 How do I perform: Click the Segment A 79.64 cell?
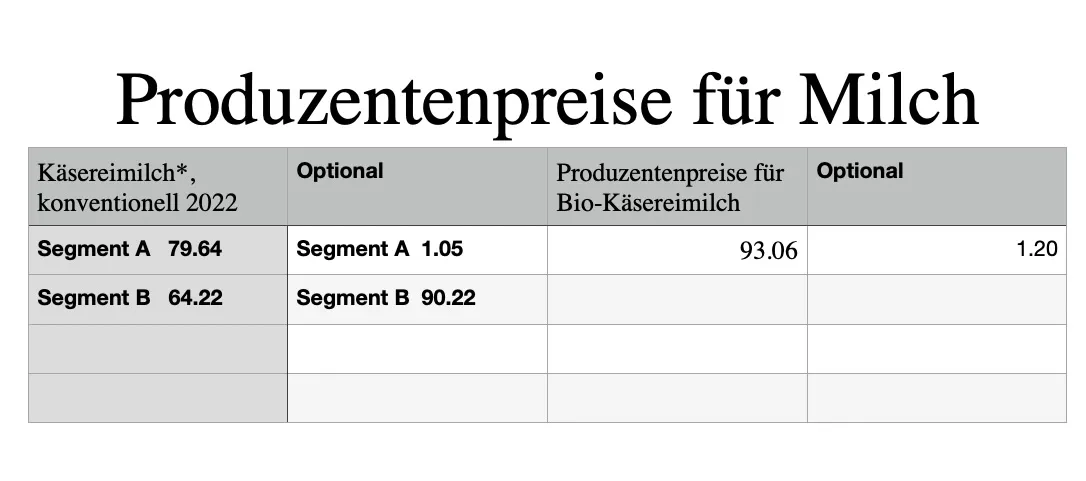pos(157,249)
